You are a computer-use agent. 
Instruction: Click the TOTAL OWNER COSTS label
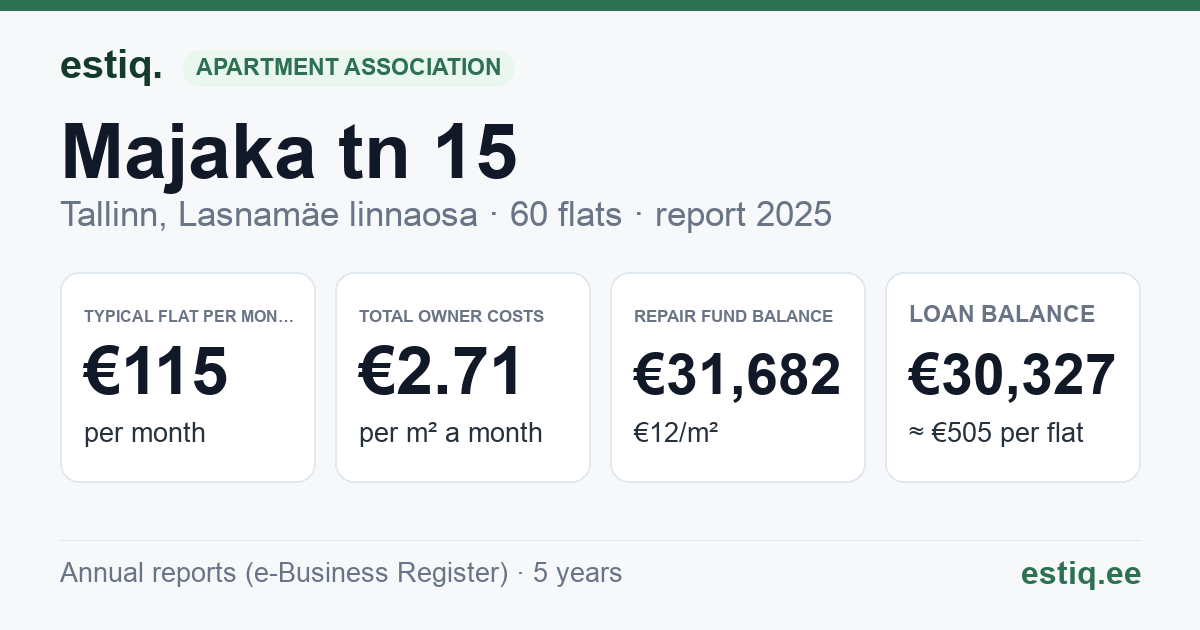[x=451, y=316]
